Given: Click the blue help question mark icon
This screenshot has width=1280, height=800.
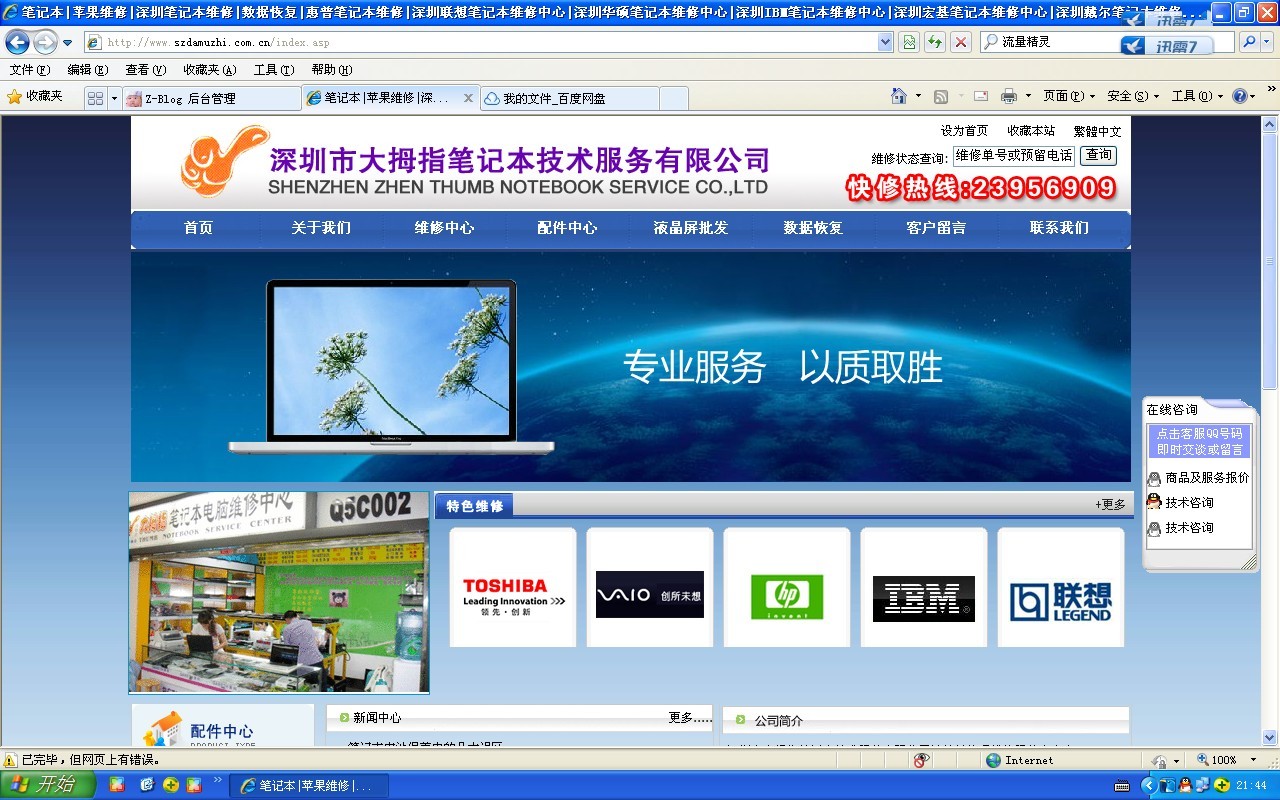Looking at the screenshot, I should tap(1240, 97).
